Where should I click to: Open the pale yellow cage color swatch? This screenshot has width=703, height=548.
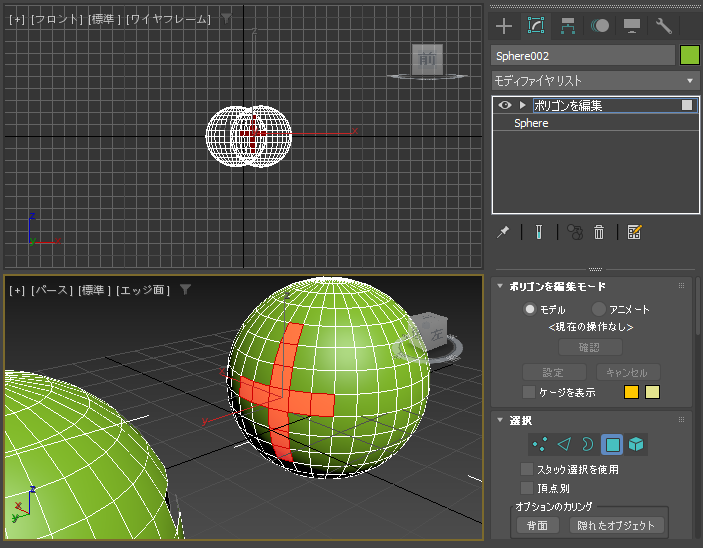652,392
